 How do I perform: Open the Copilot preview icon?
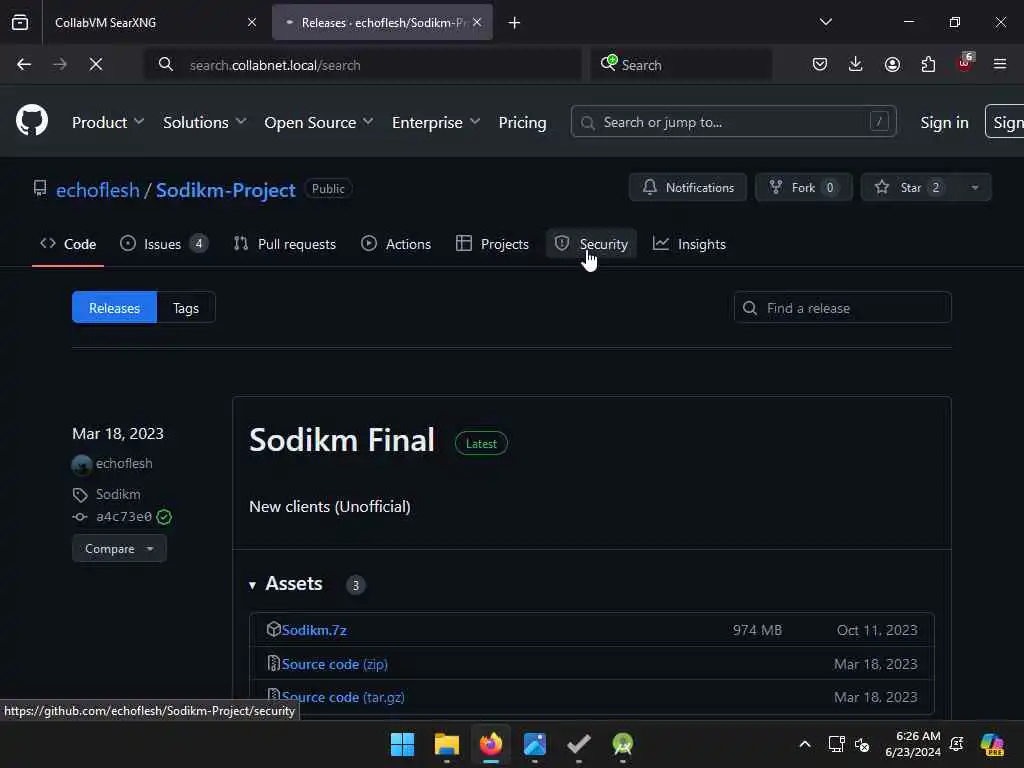pyautogui.click(x=993, y=744)
